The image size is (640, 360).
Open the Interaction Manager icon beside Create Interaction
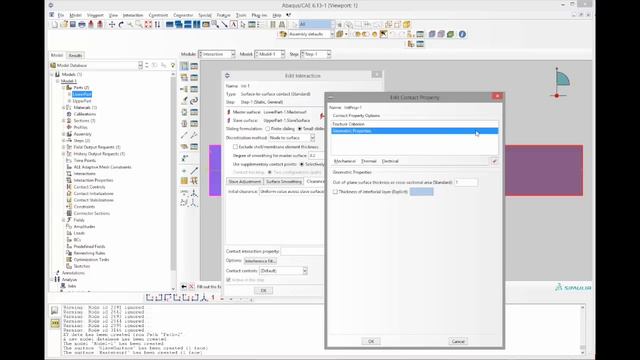click(x=194, y=66)
